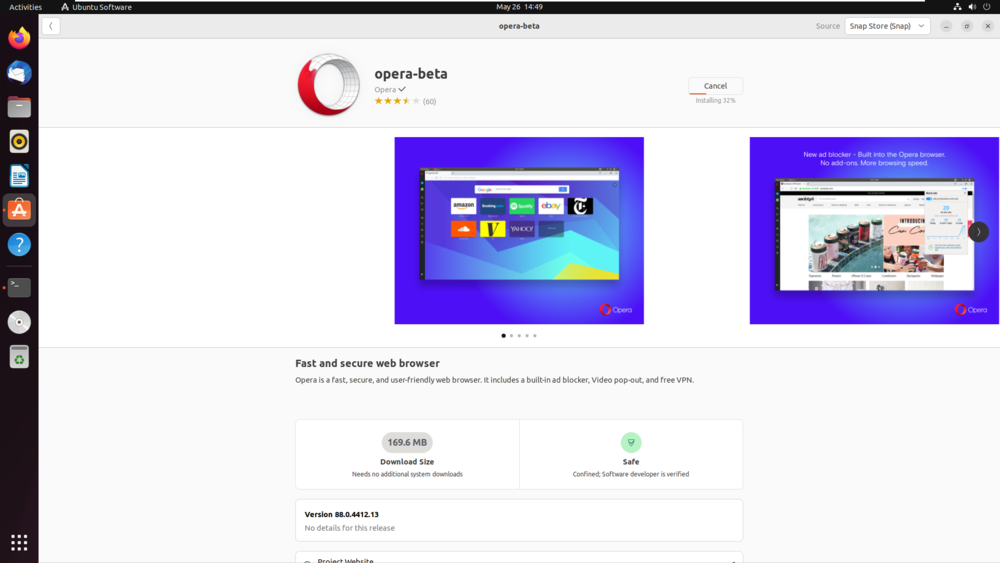Viewport: 1000px width, 563px height.
Task: Open Firefox from the dock
Action: [x=19, y=38]
